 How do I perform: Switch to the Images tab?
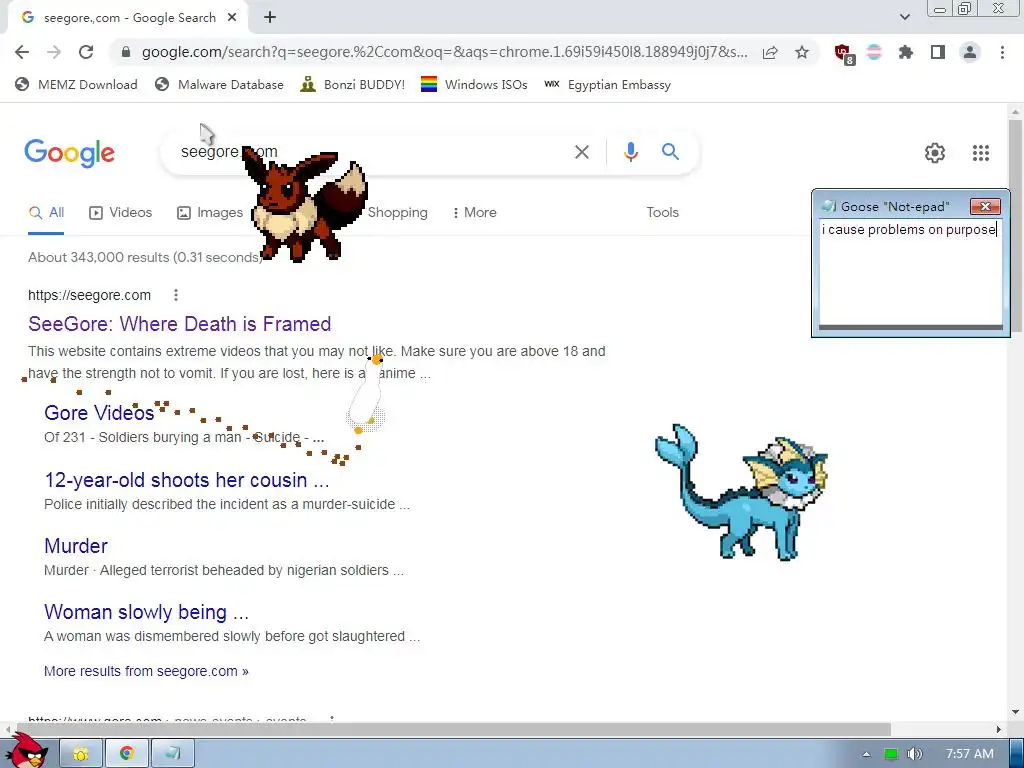210,213
